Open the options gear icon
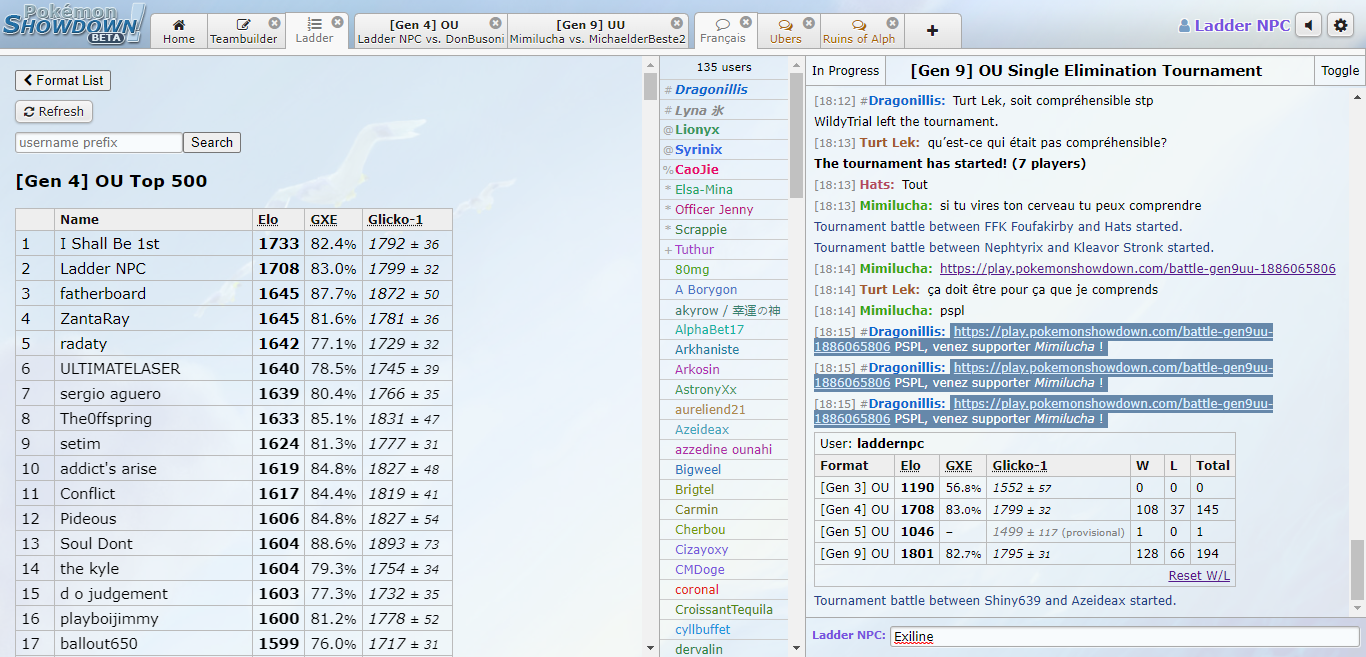 1341,26
